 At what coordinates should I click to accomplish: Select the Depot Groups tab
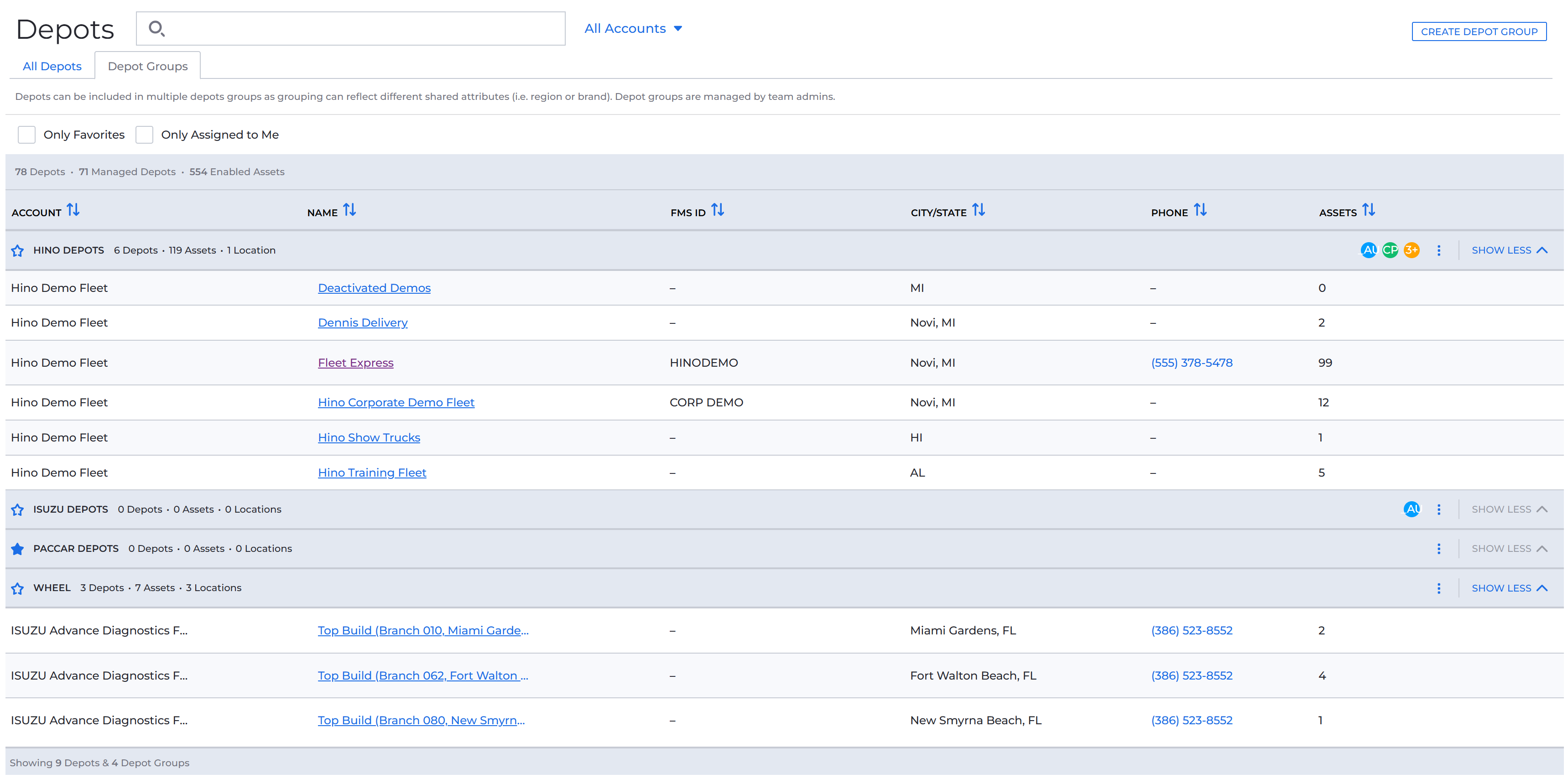(148, 66)
